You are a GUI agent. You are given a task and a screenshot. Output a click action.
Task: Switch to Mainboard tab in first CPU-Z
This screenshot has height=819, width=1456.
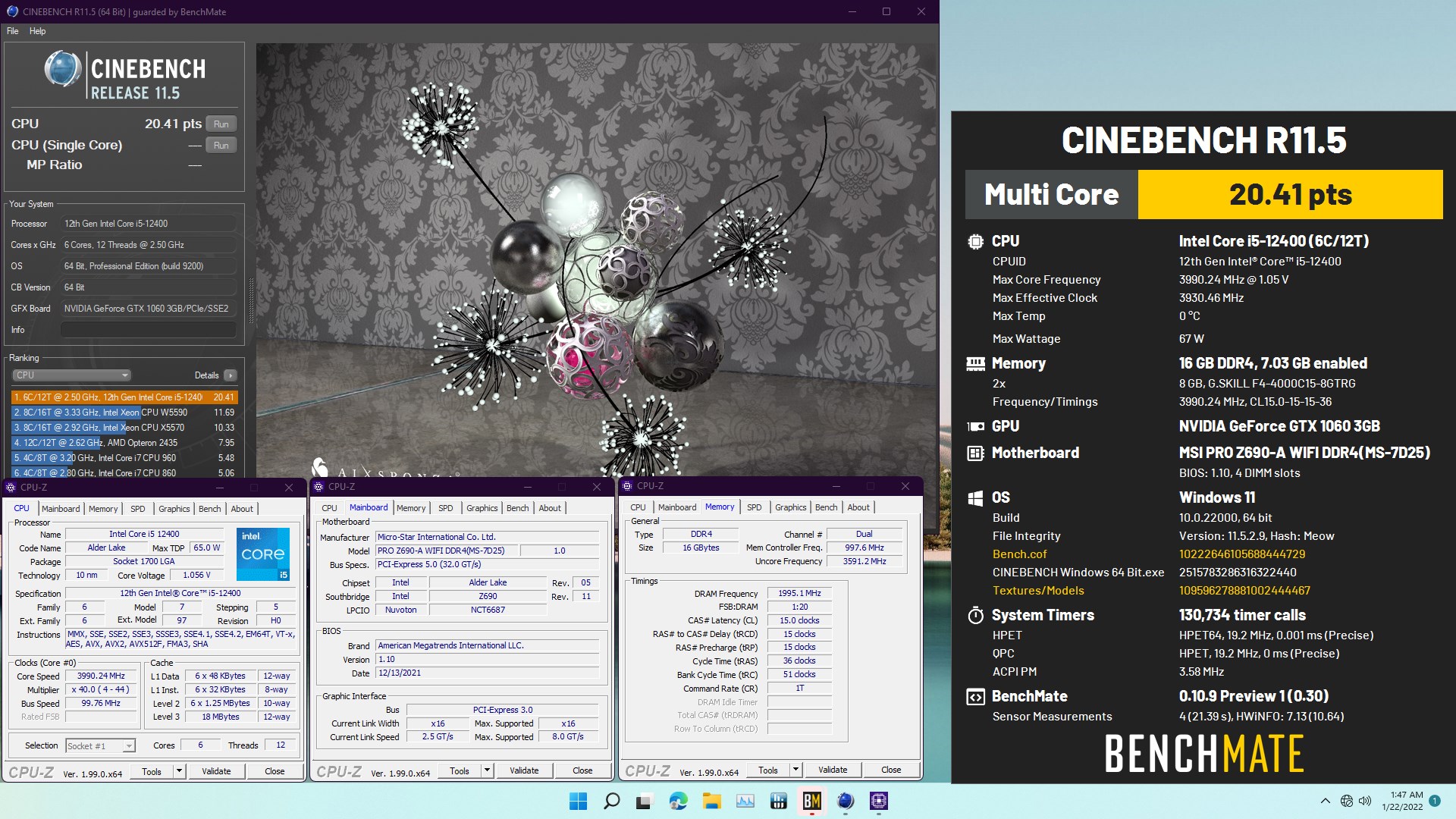[x=61, y=509]
